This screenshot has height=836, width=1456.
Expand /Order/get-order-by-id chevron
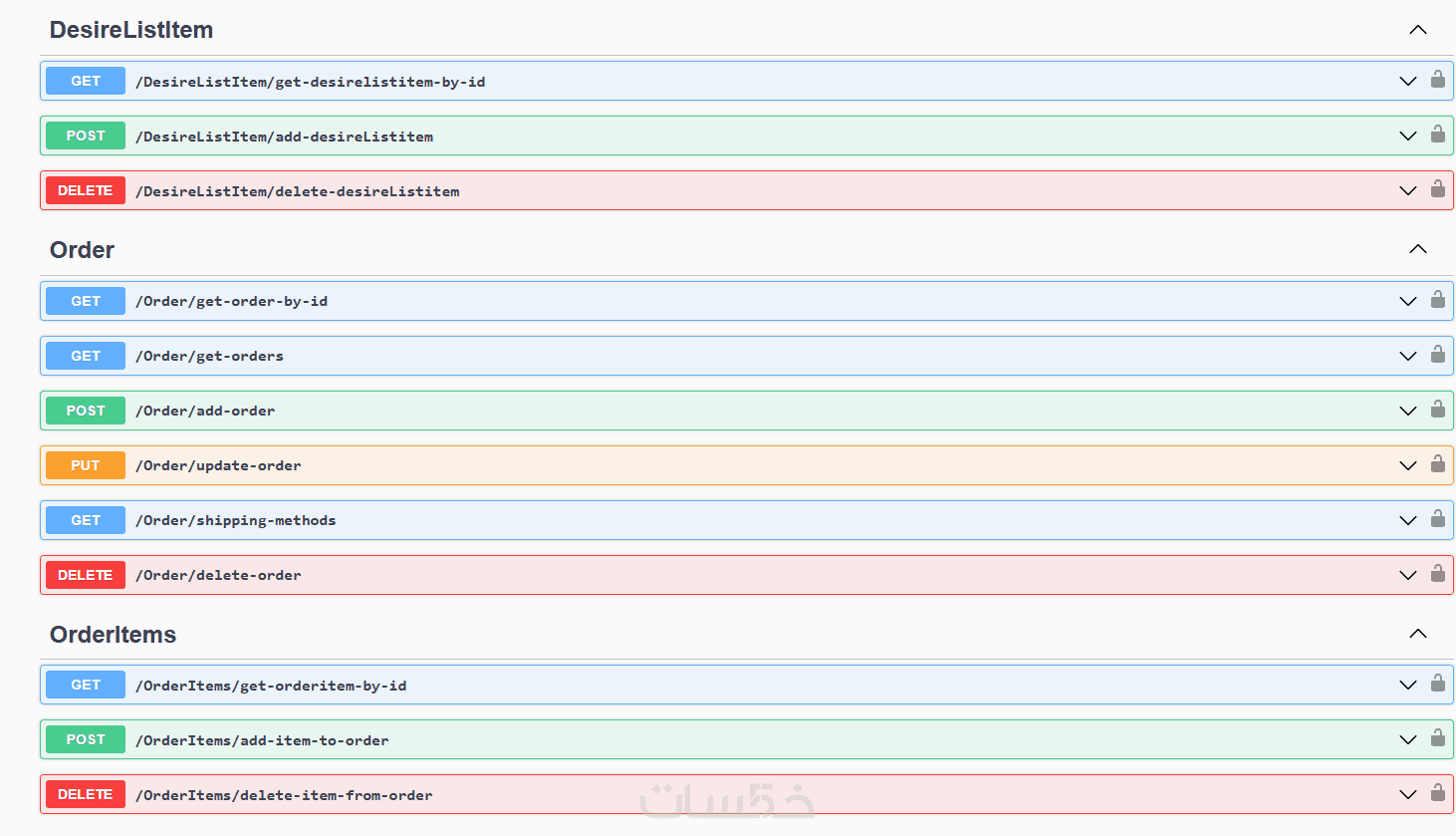tap(1408, 301)
